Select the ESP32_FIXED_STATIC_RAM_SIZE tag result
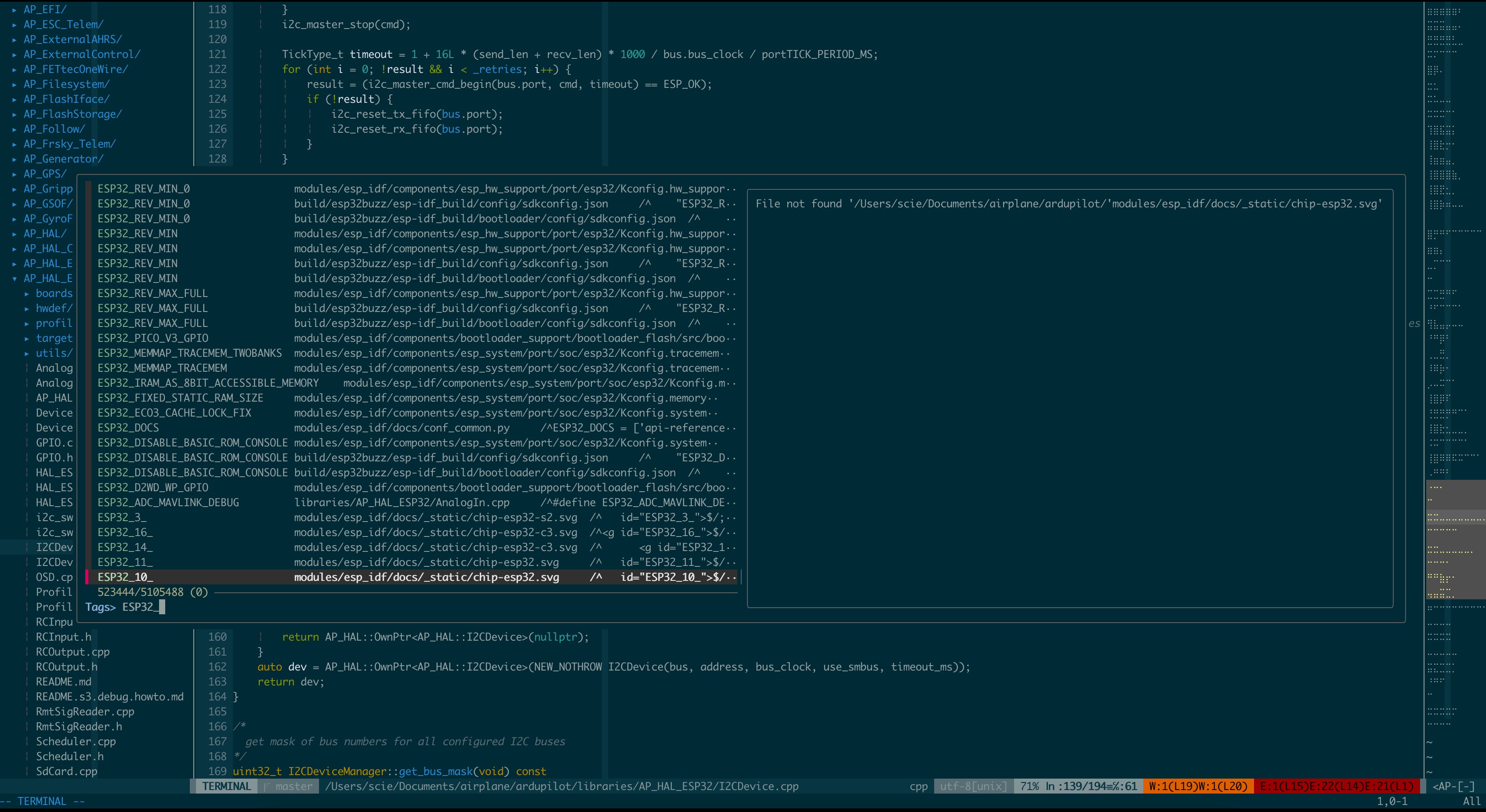 [412, 398]
